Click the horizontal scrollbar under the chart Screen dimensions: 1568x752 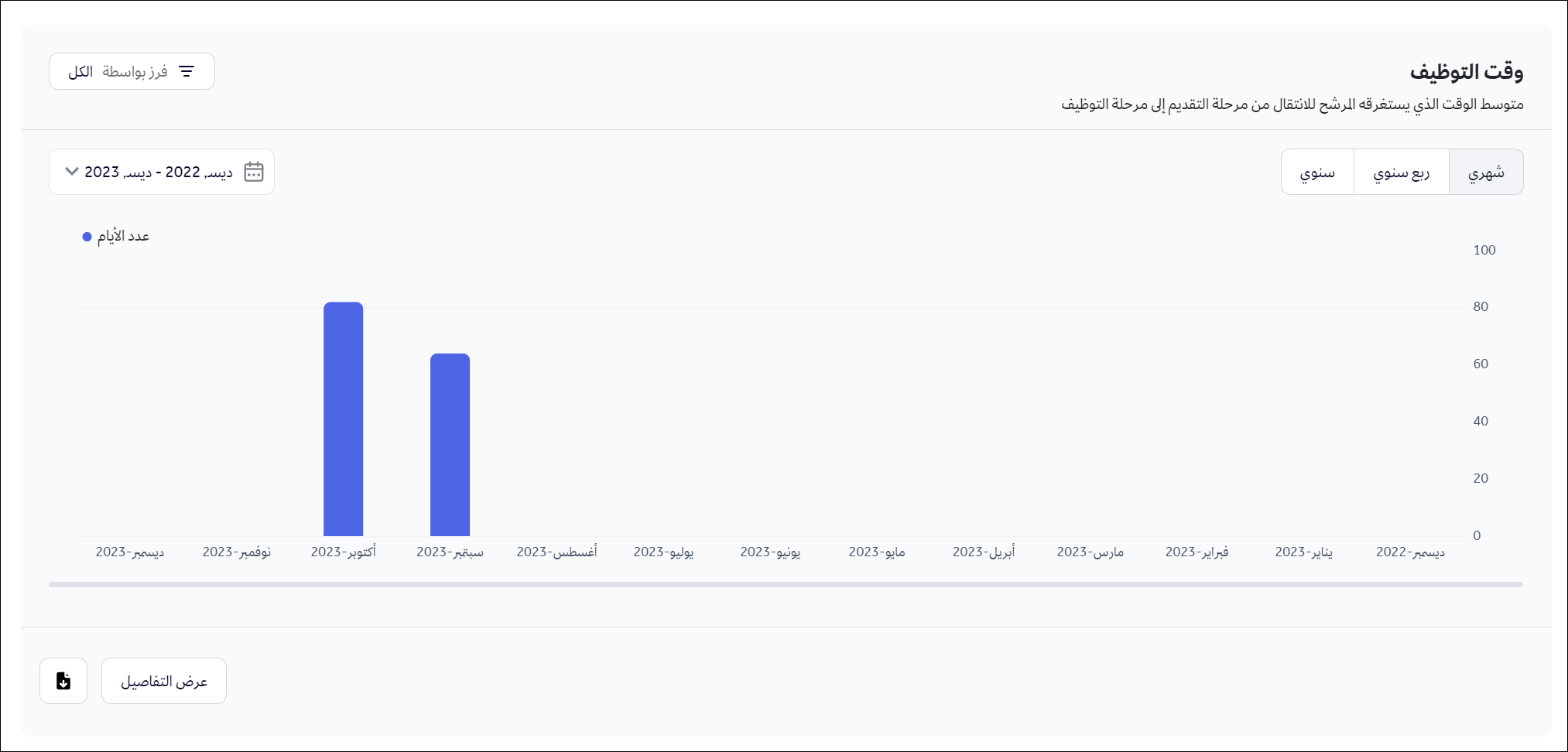pyautogui.click(x=785, y=584)
